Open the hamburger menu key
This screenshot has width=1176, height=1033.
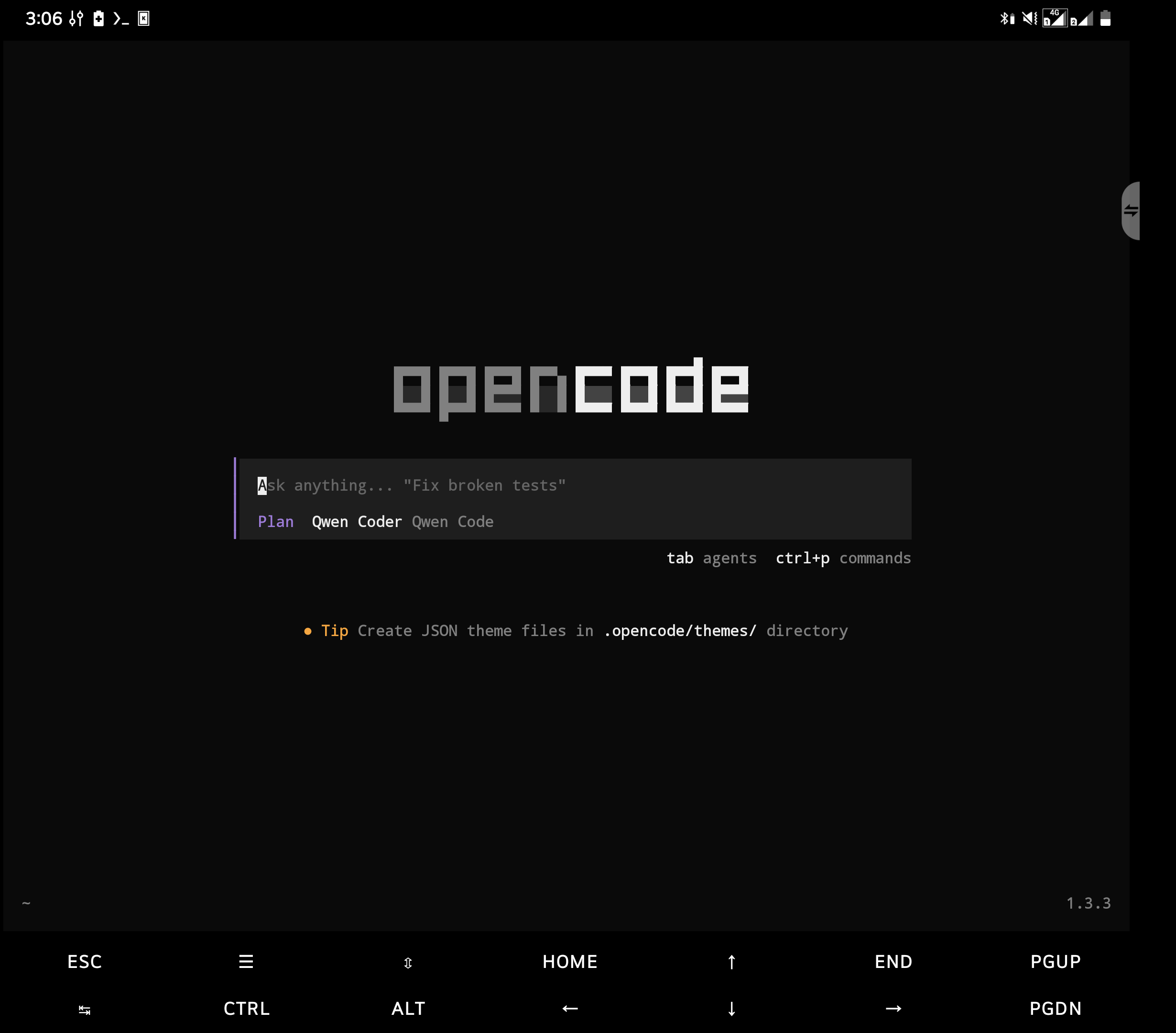(246, 962)
